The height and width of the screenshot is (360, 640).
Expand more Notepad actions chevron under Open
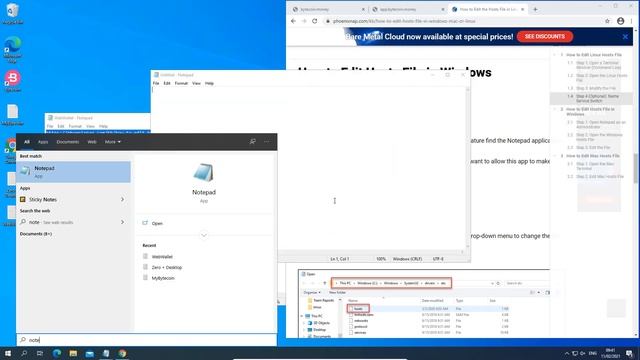click(x=204, y=236)
